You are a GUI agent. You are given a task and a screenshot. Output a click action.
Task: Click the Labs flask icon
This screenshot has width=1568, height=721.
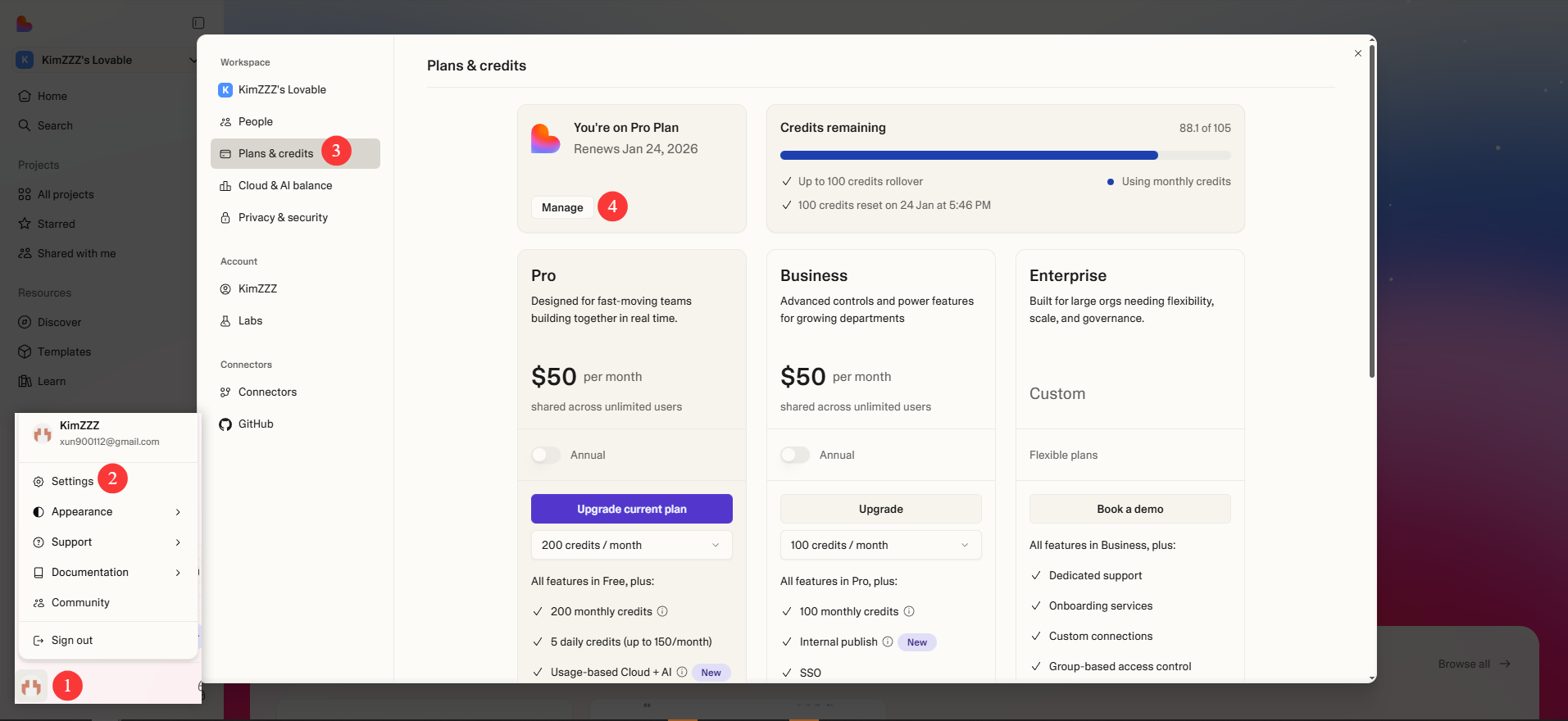(225, 320)
